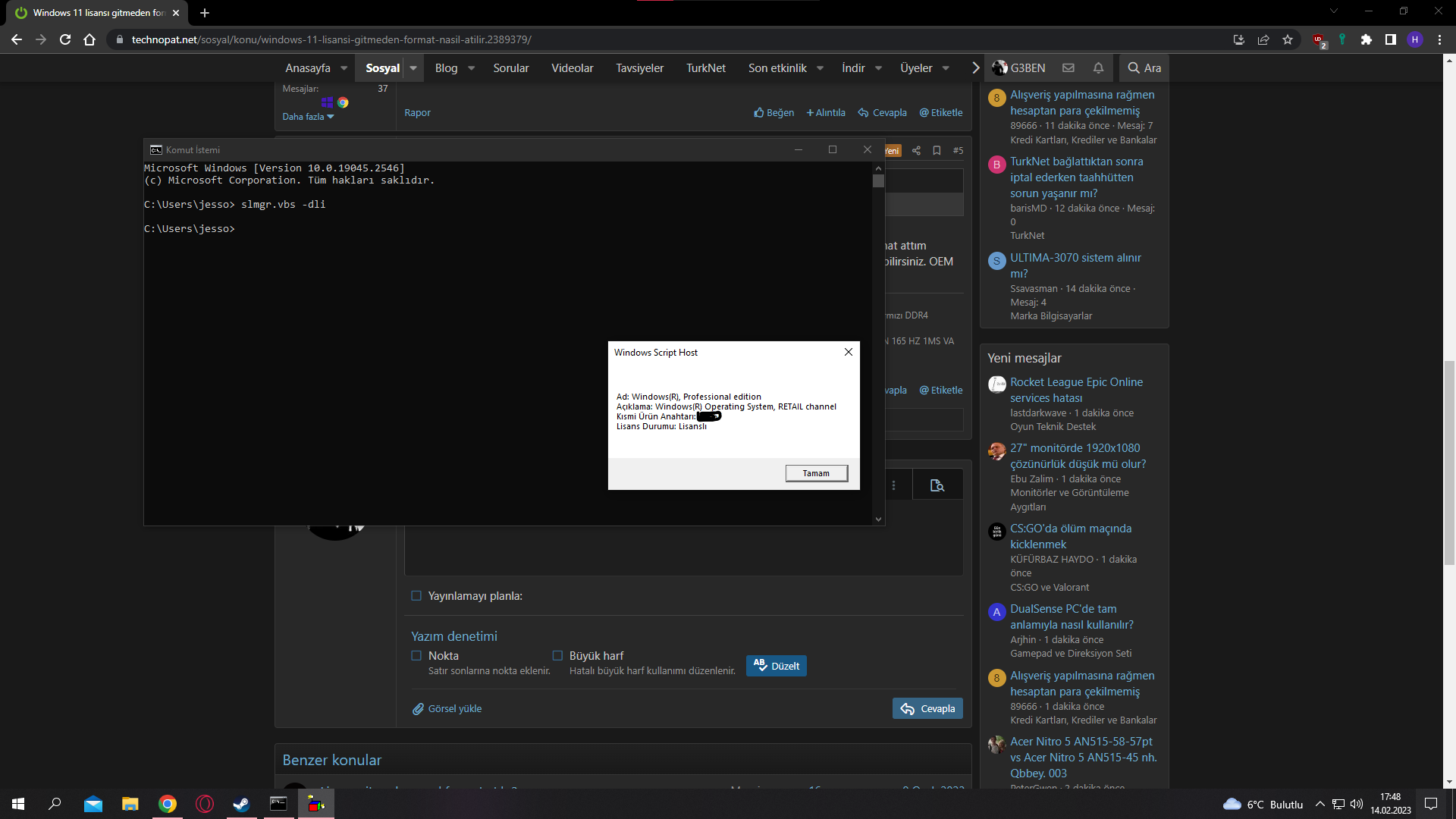Tick the Nokta checkbox
The width and height of the screenshot is (1456, 819).
pyautogui.click(x=416, y=656)
